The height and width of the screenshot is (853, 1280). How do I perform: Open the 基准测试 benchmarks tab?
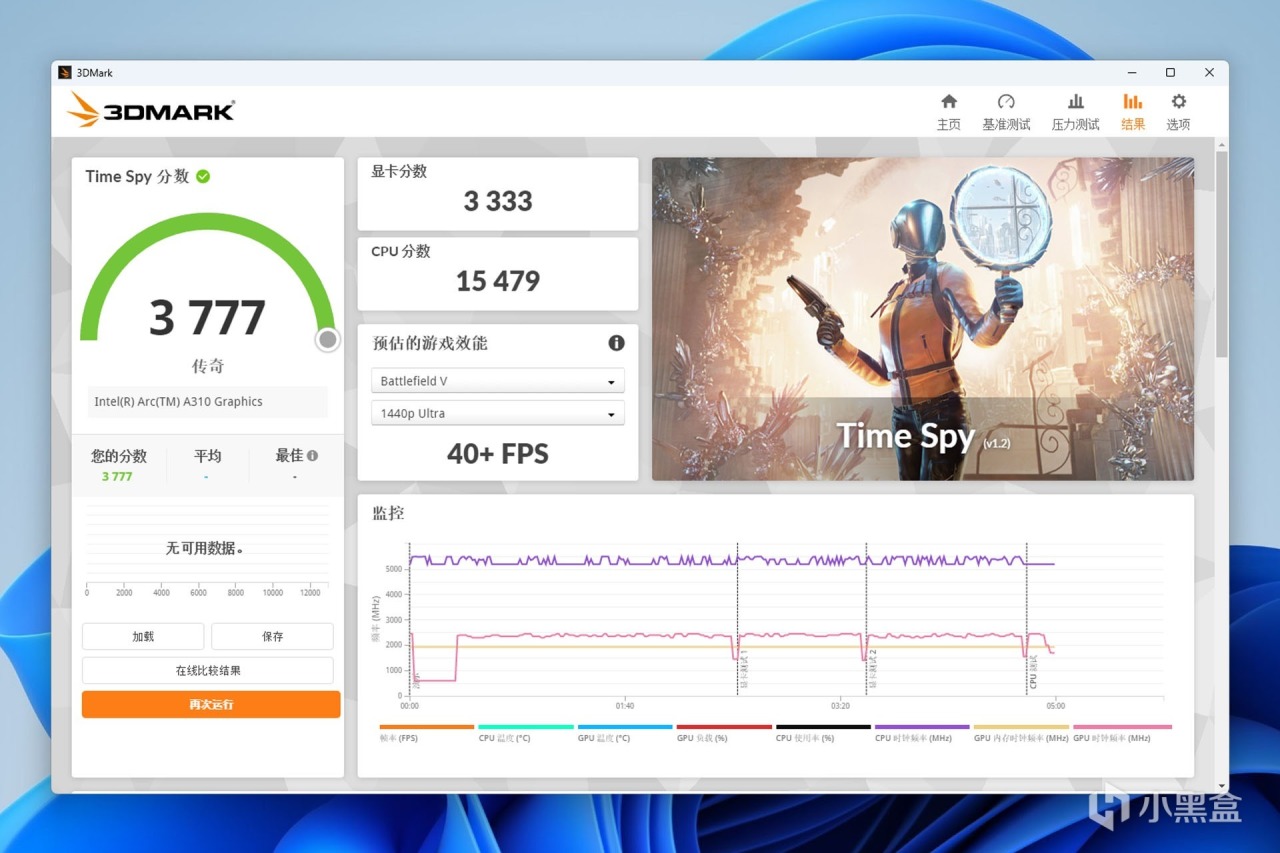1006,112
